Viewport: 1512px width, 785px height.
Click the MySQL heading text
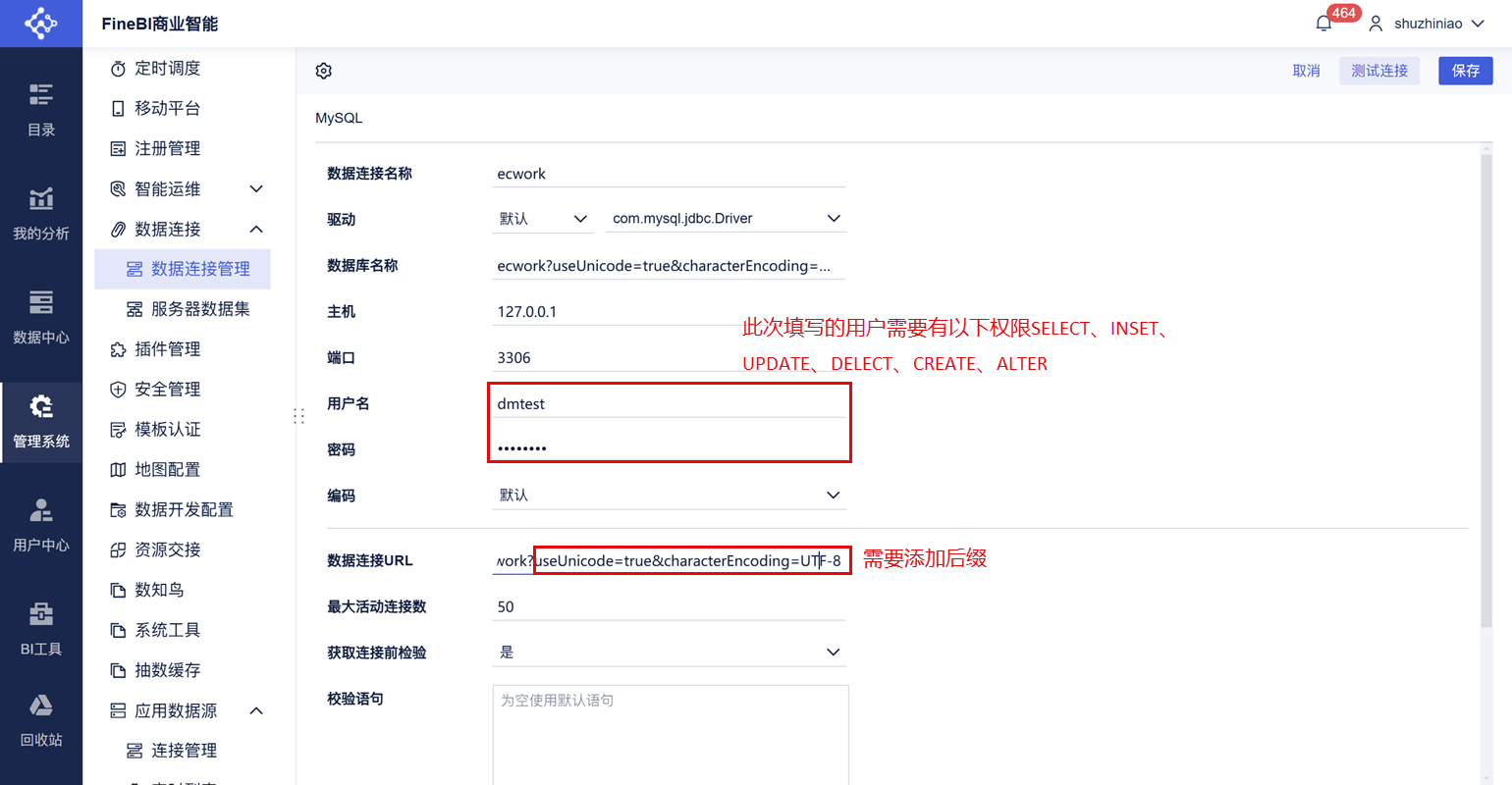point(339,118)
